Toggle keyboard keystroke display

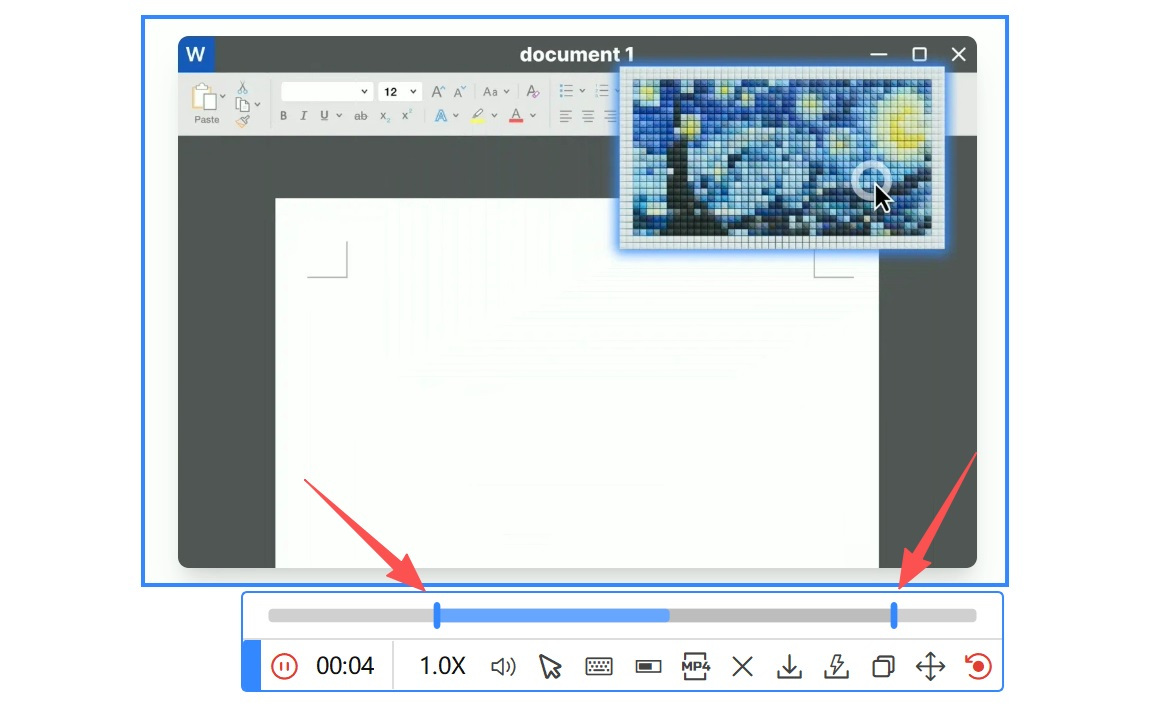[599, 667]
